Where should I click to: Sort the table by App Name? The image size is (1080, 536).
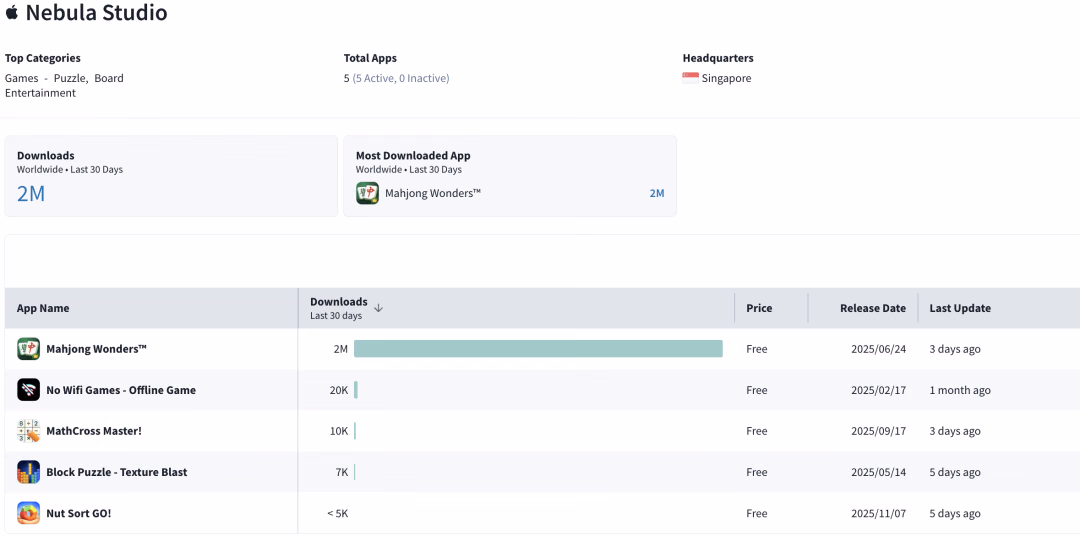click(x=43, y=308)
